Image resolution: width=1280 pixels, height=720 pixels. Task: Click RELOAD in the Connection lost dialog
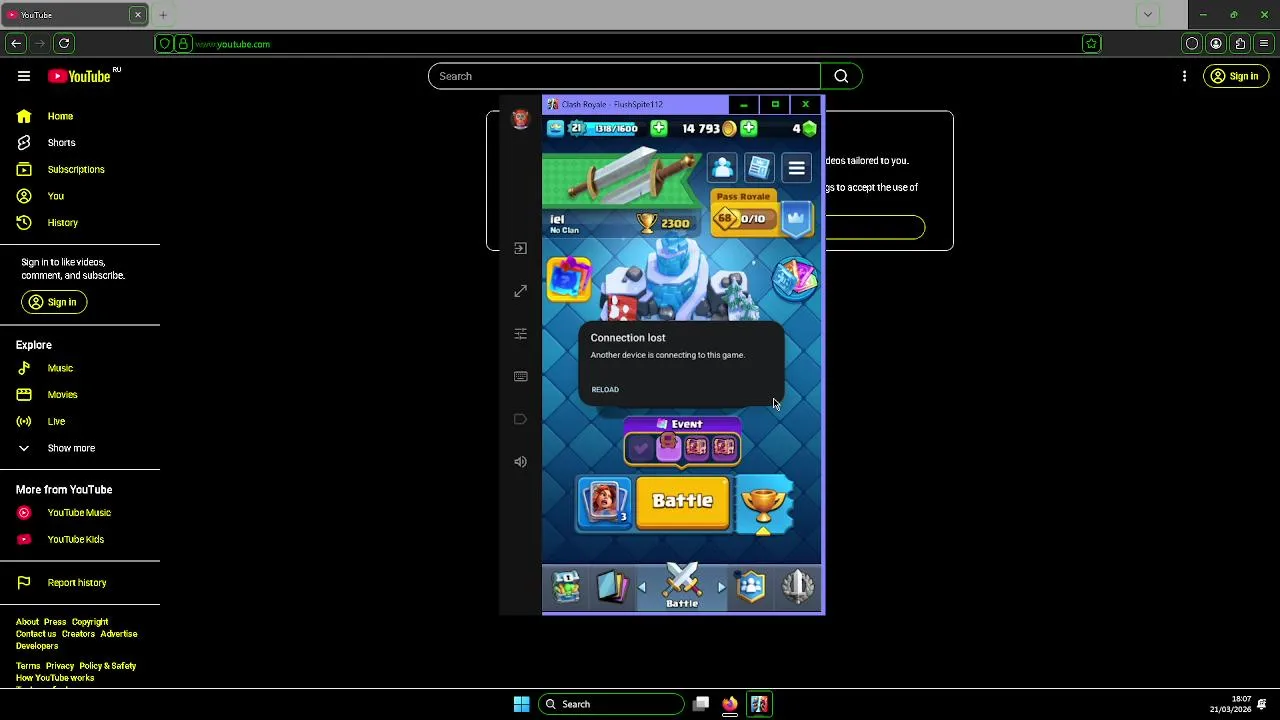click(x=605, y=389)
